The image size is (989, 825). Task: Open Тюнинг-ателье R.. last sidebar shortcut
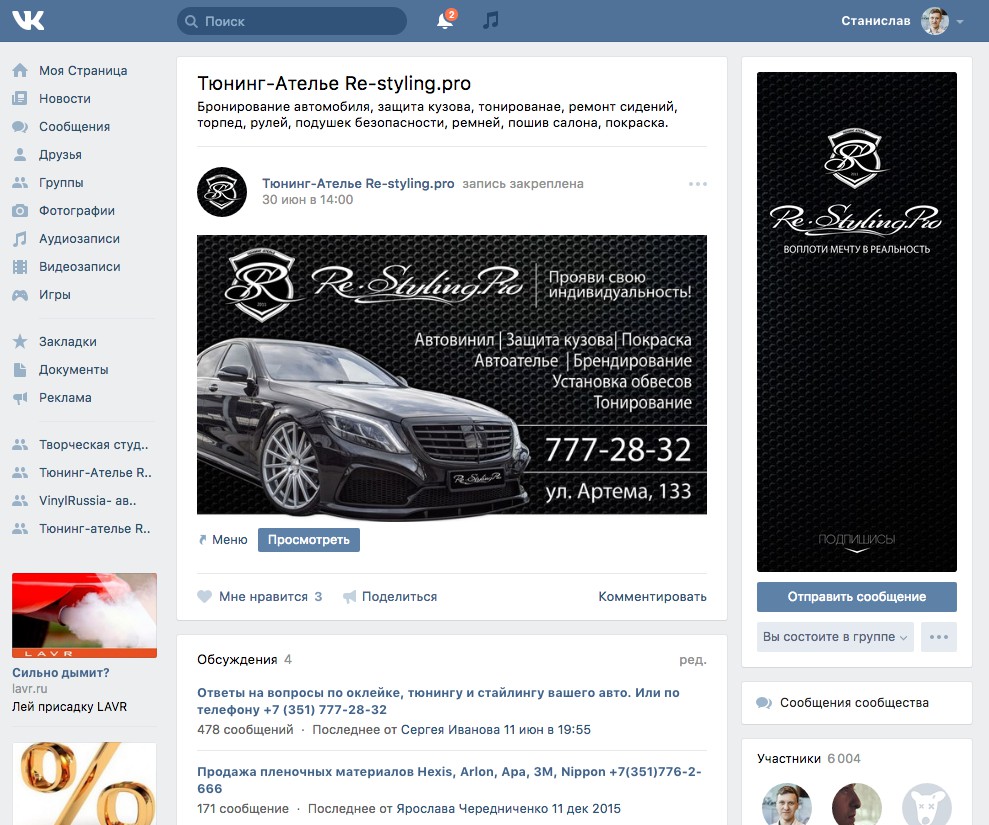(95, 529)
